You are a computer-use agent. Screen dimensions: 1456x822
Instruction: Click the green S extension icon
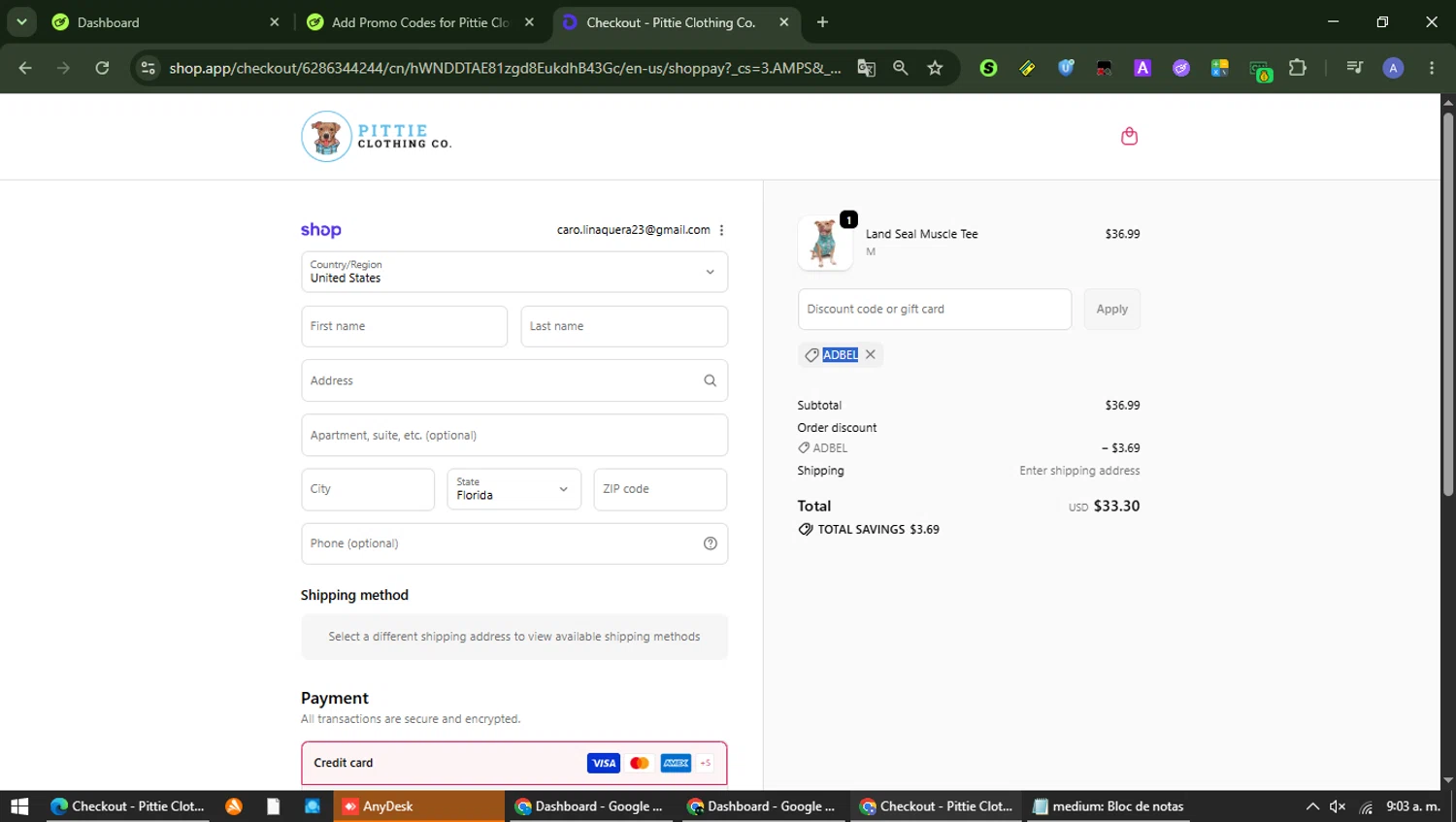pyautogui.click(x=988, y=68)
